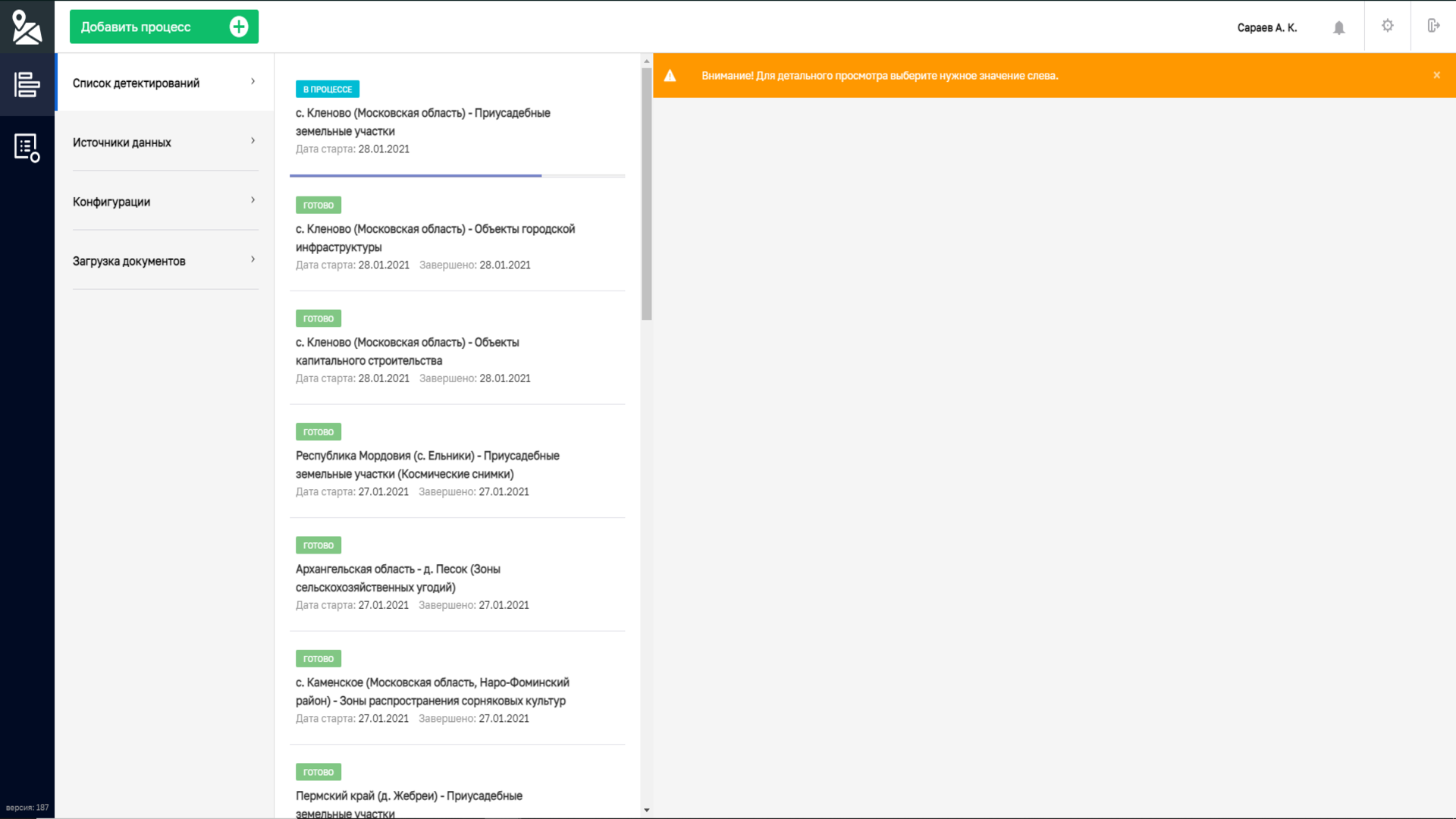Screen dimensions: 1456x819
Task: Click the версия: 187 label
Action: tap(27, 808)
